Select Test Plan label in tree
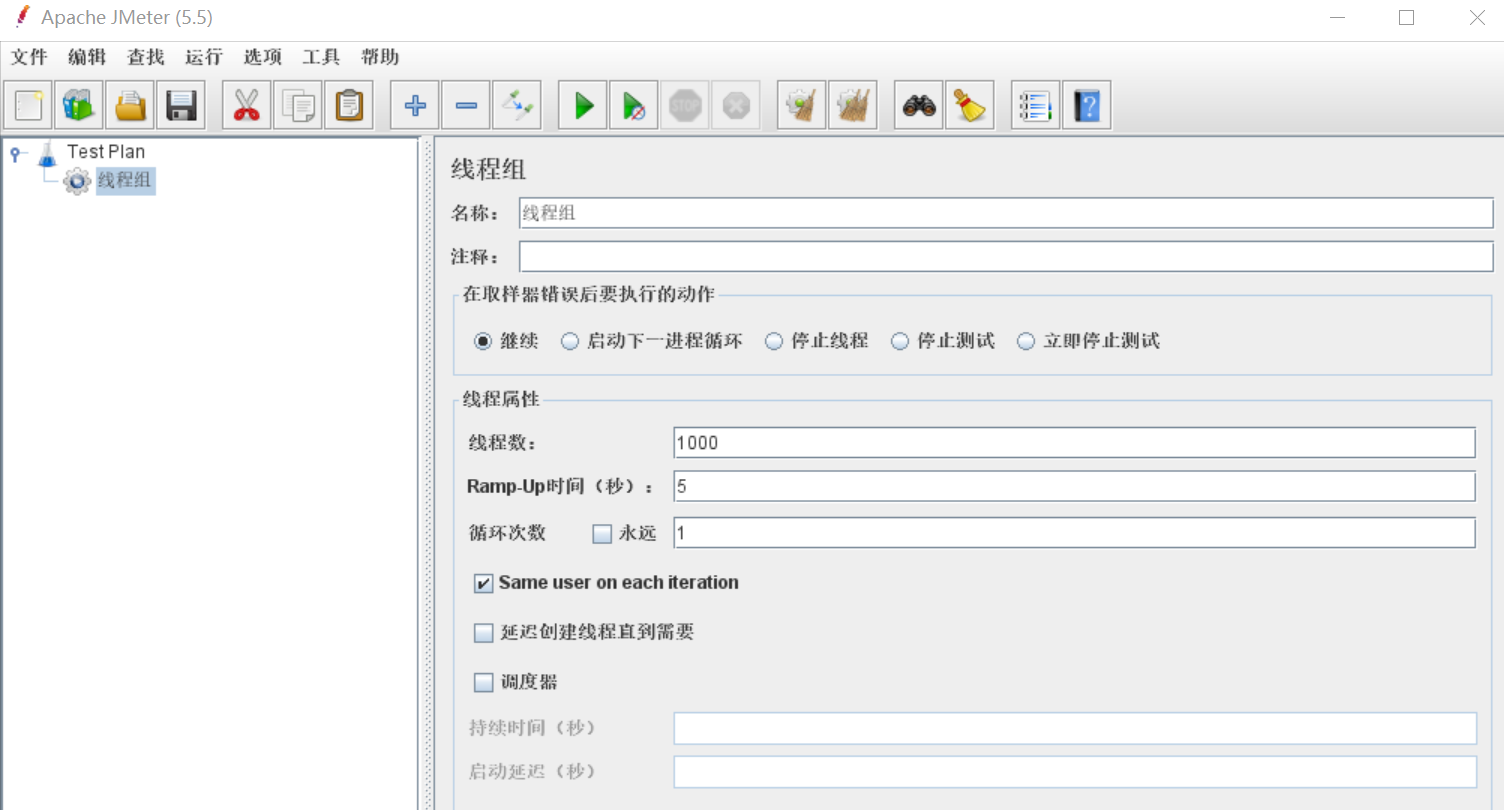 tap(106, 152)
